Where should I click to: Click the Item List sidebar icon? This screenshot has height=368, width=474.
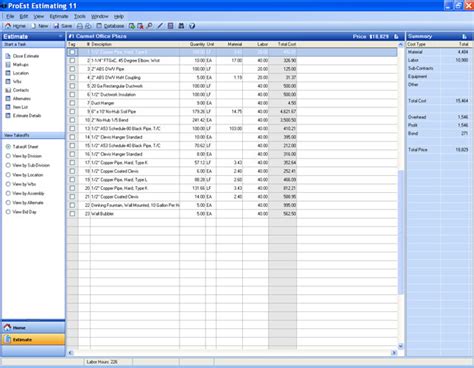coord(8,107)
